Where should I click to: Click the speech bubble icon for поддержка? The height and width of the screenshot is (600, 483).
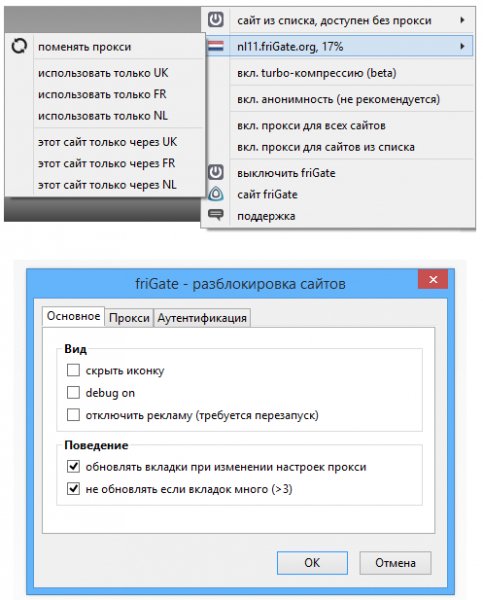coord(215,215)
